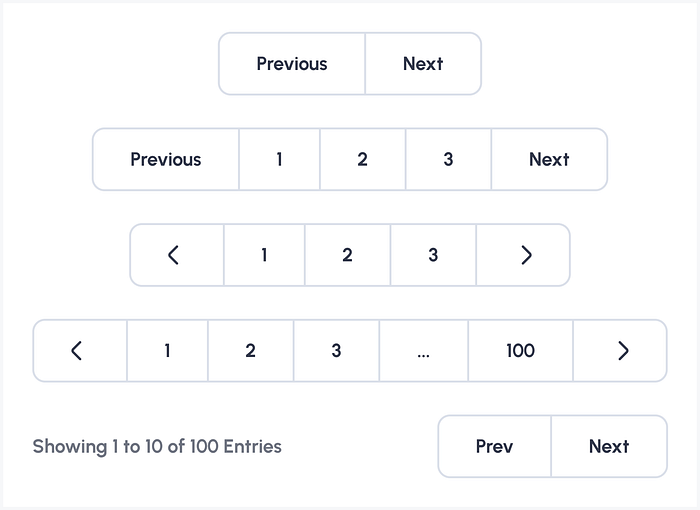
Task: Select page 3 before the ellipsis
Action: tap(337, 351)
